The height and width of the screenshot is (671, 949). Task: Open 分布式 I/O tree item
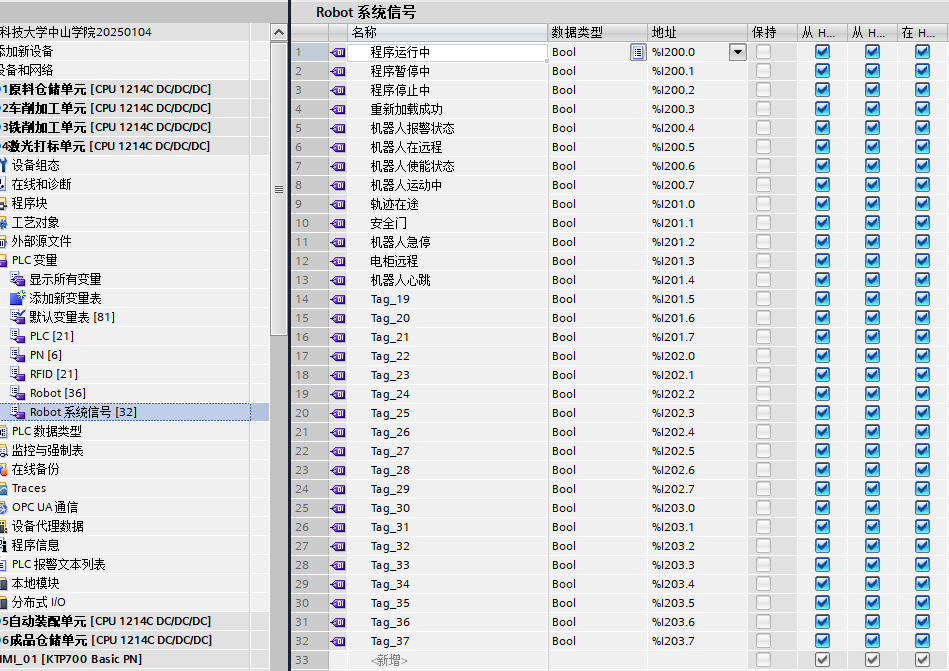tap(38, 602)
